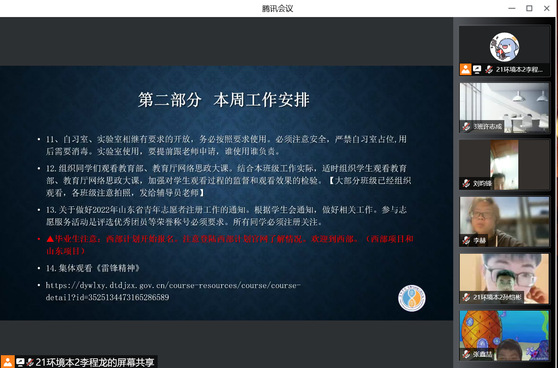Click muted mic icon beside 21环境本2孙怡彬
558x368 pixels.
click(x=466, y=297)
